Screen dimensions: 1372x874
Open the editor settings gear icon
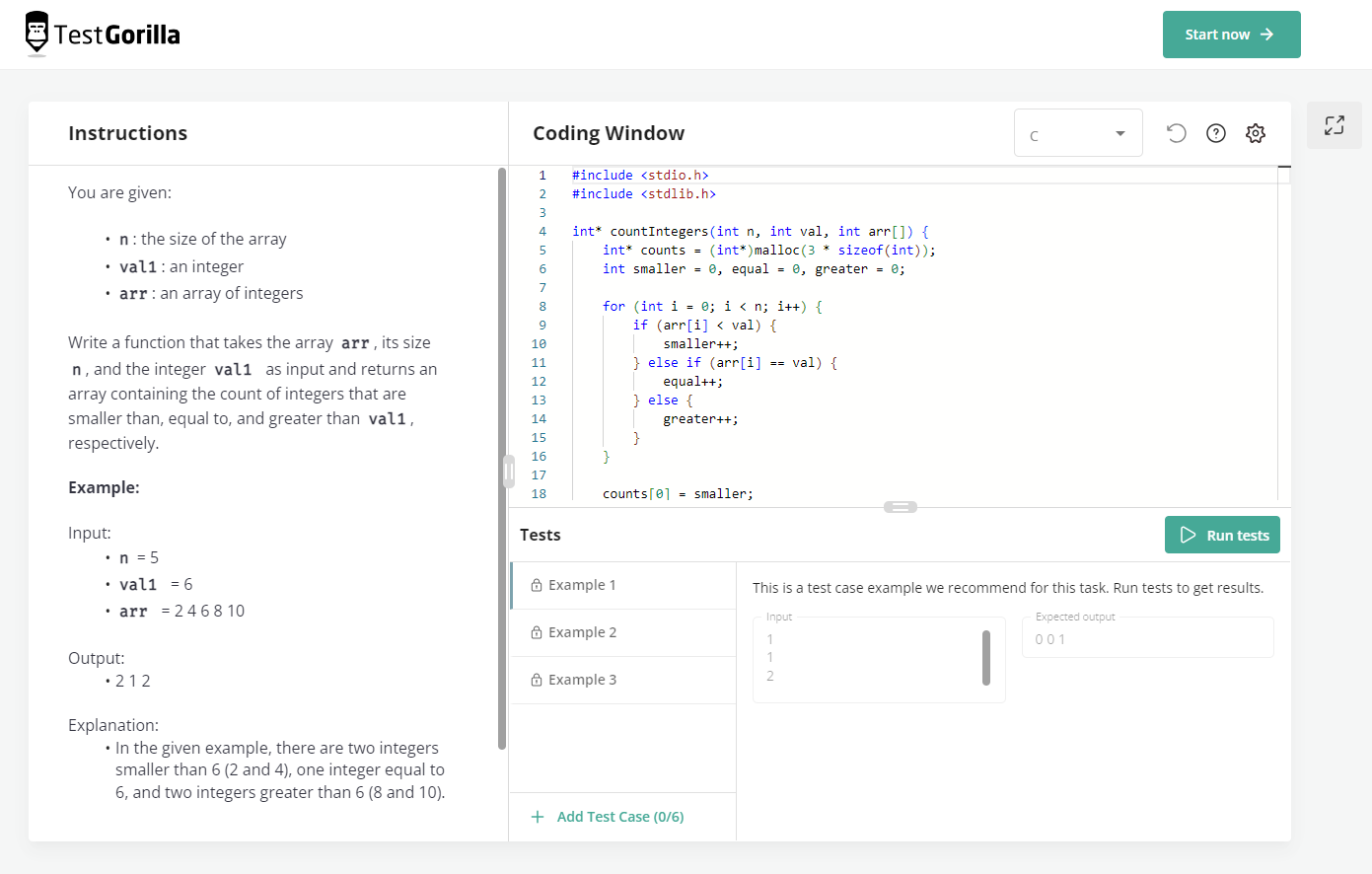[1255, 132]
